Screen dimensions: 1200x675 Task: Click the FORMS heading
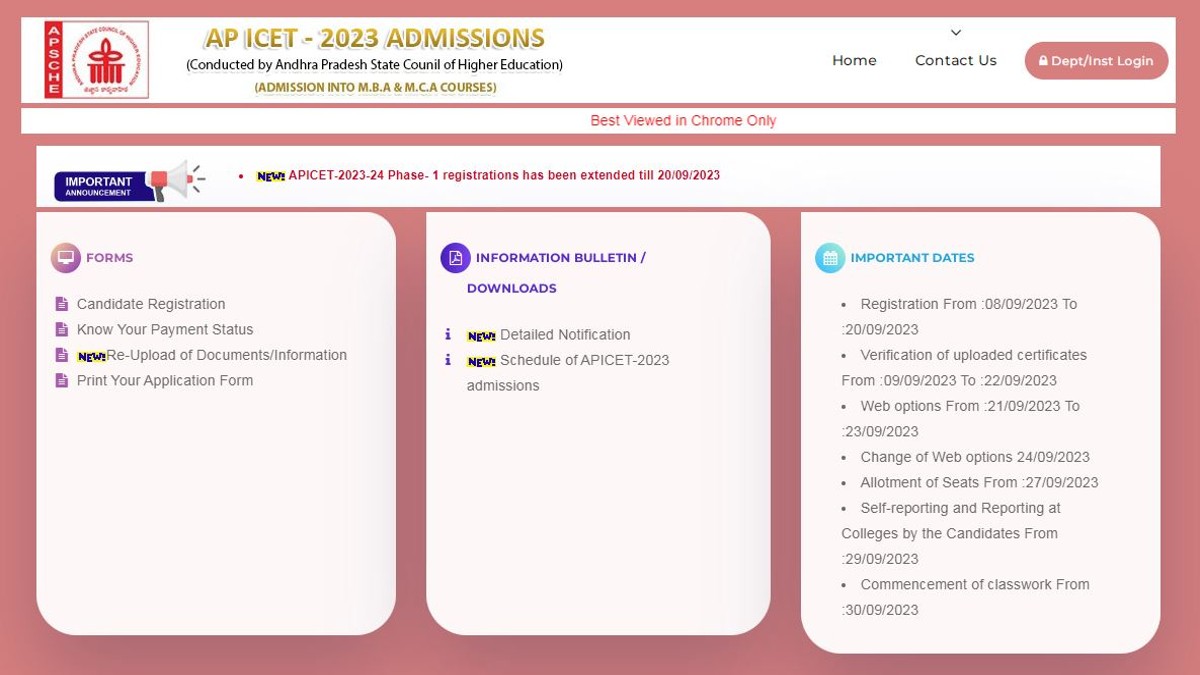tap(109, 258)
